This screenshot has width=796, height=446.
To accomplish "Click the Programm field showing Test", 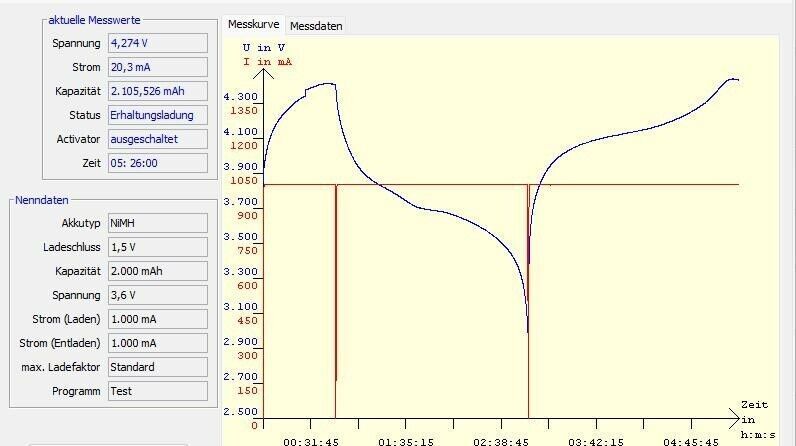I will (157, 391).
